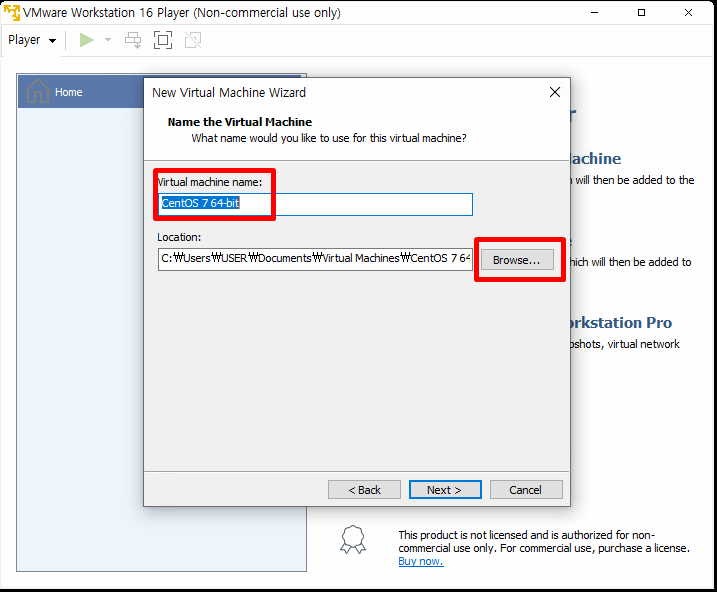Click the Next > button
Image resolution: width=717 pixels, height=592 pixels.
[x=445, y=490]
